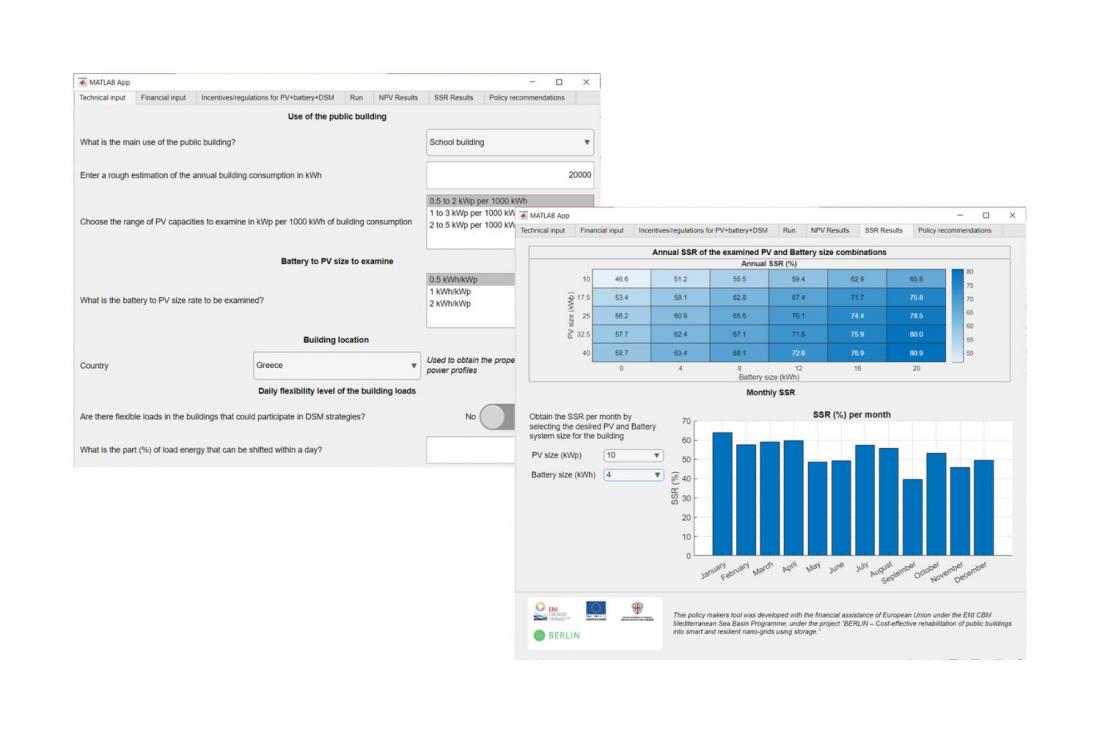
Task: Expand the Greece country dropdown
Action: tap(337, 365)
